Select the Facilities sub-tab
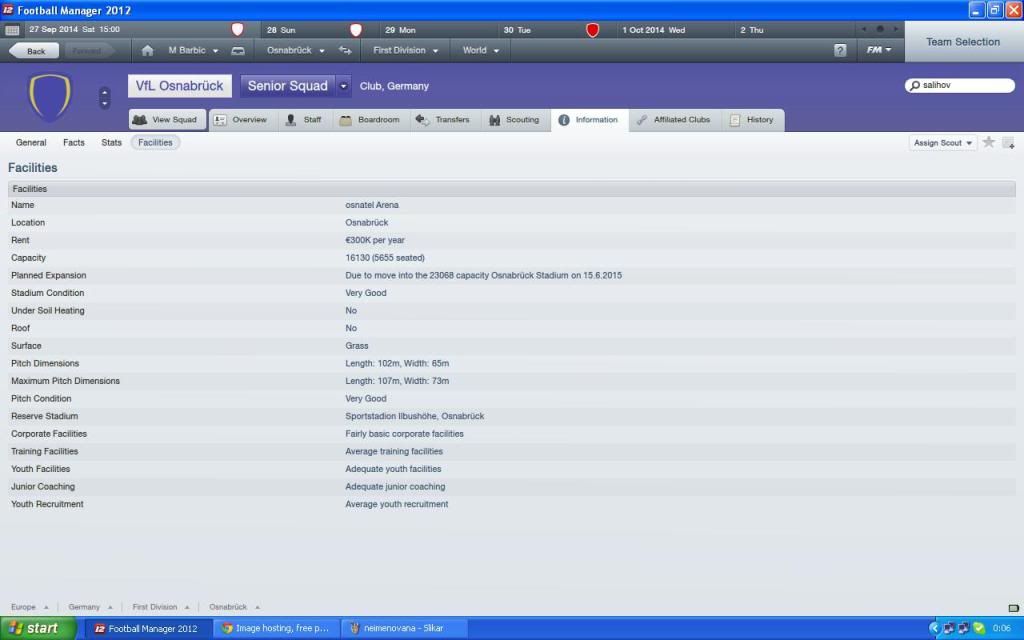 pyautogui.click(x=155, y=142)
